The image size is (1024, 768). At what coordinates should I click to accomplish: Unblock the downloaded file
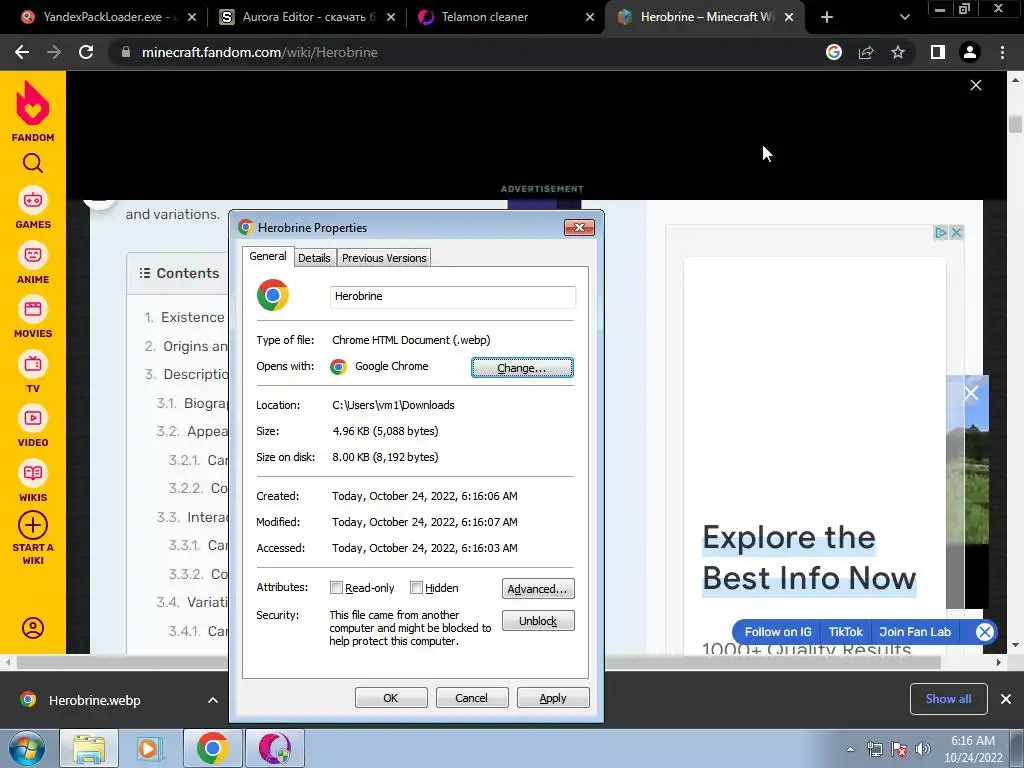coord(538,620)
